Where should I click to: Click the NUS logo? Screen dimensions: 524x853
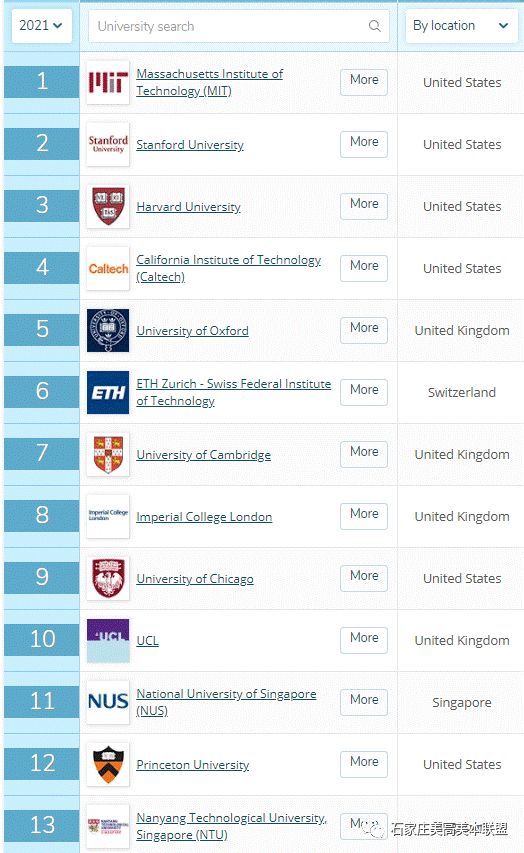pos(108,702)
